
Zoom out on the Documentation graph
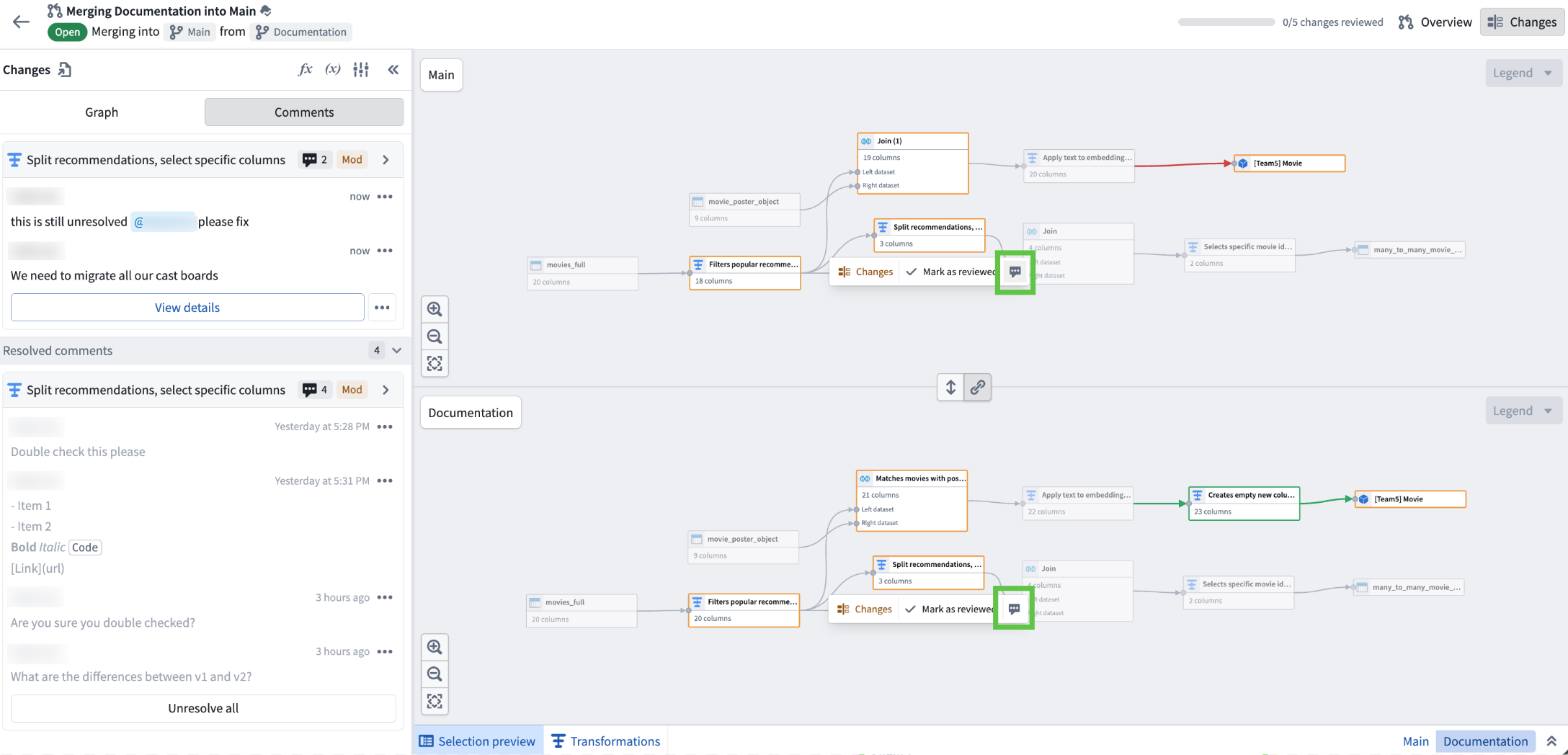click(x=435, y=674)
